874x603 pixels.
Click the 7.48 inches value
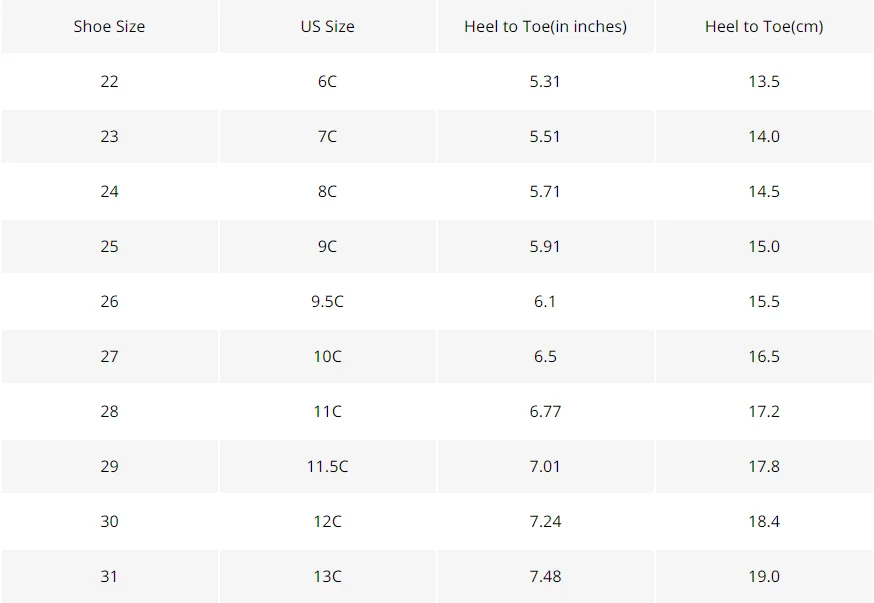pos(545,576)
